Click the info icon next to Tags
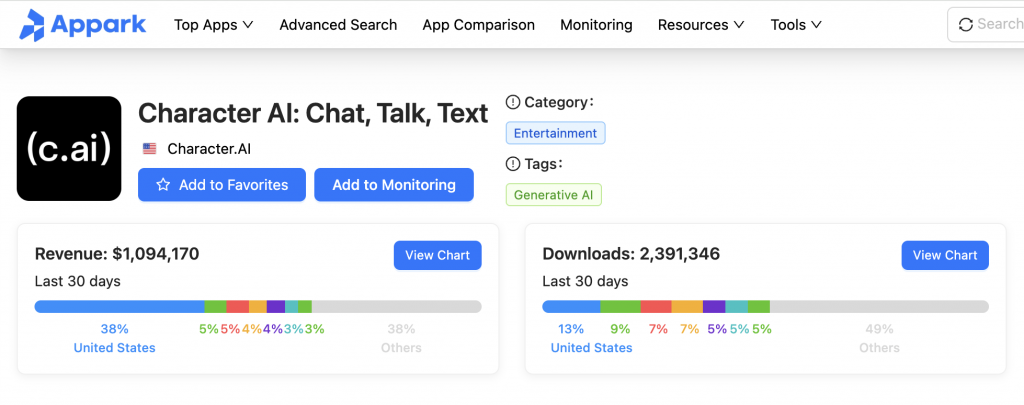Image resolution: width=1024 pixels, height=405 pixels. pyautogui.click(x=513, y=164)
